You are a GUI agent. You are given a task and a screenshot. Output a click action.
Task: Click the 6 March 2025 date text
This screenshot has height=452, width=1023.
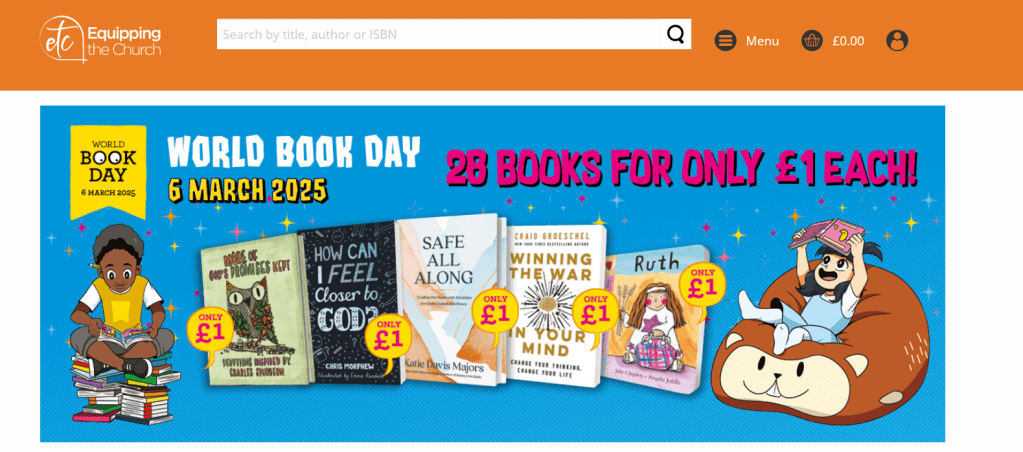[248, 190]
